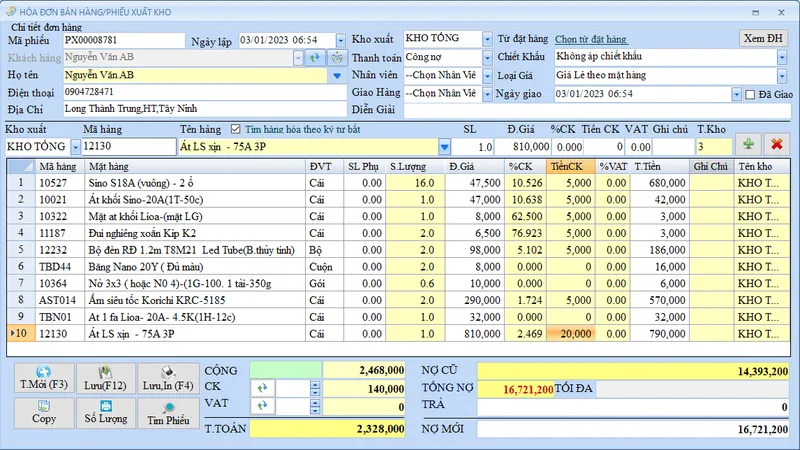Open the Thanh toán Công nợ dropdown
The width and height of the screenshot is (800, 450).
click(x=487, y=58)
